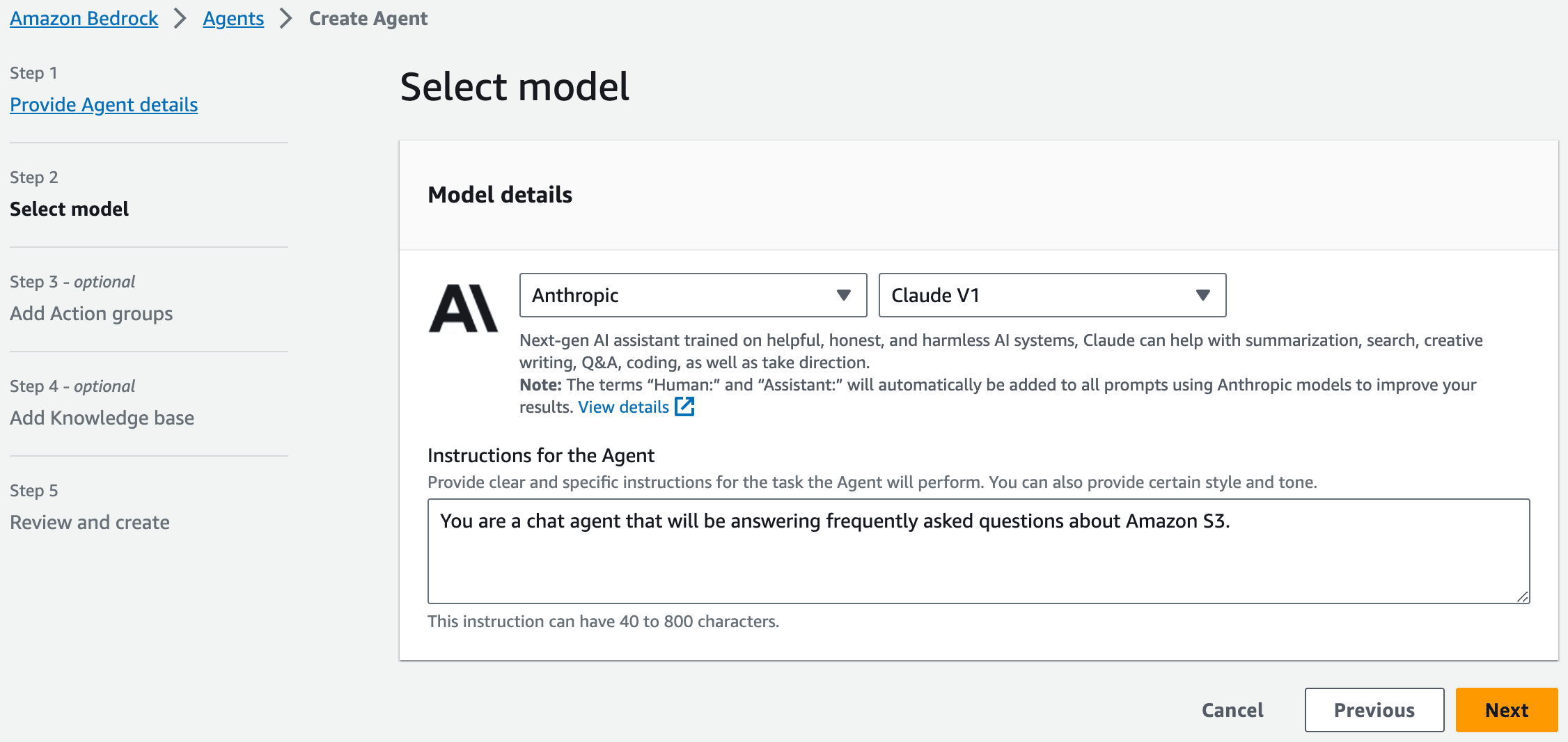This screenshot has width=1568, height=742.
Task: Open the View details link
Action: (x=623, y=407)
